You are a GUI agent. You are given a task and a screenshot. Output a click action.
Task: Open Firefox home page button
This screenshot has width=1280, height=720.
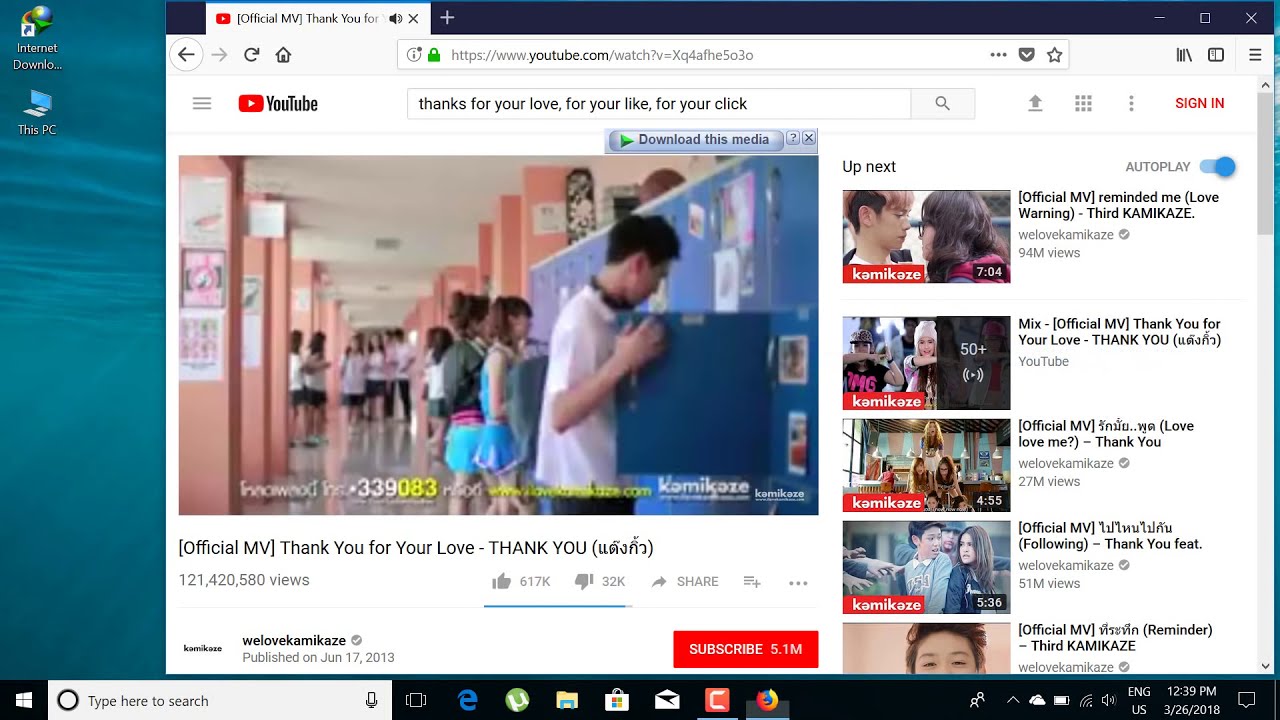click(x=283, y=55)
